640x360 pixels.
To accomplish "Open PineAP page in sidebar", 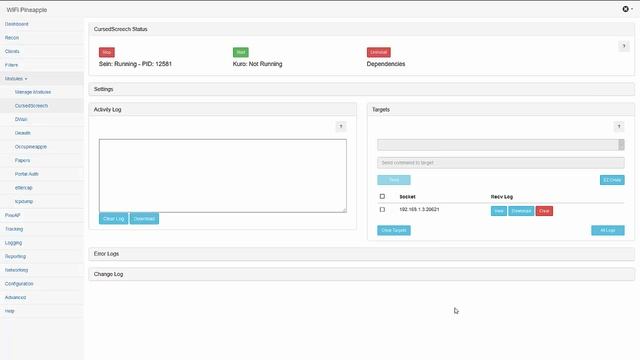I will coord(12,215).
